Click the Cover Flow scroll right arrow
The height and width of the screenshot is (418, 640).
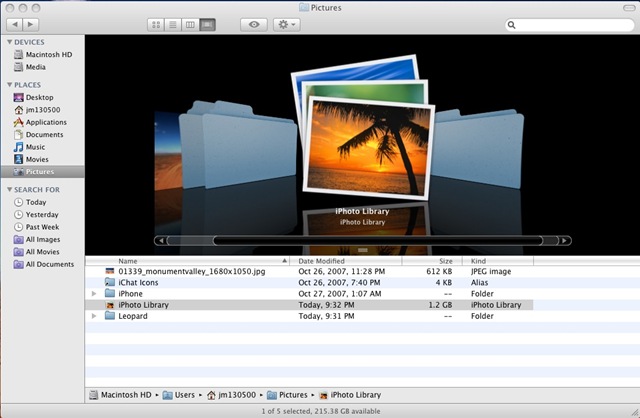click(564, 241)
